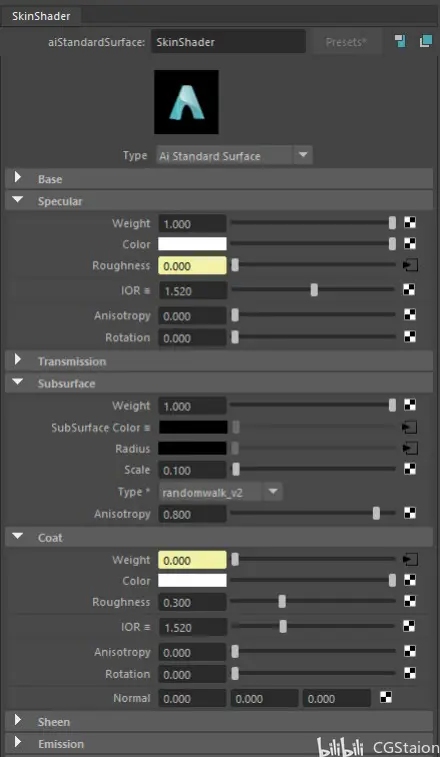Click the second Coat Normal value field
Image resolution: width=440 pixels, height=757 pixels.
[x=264, y=699]
